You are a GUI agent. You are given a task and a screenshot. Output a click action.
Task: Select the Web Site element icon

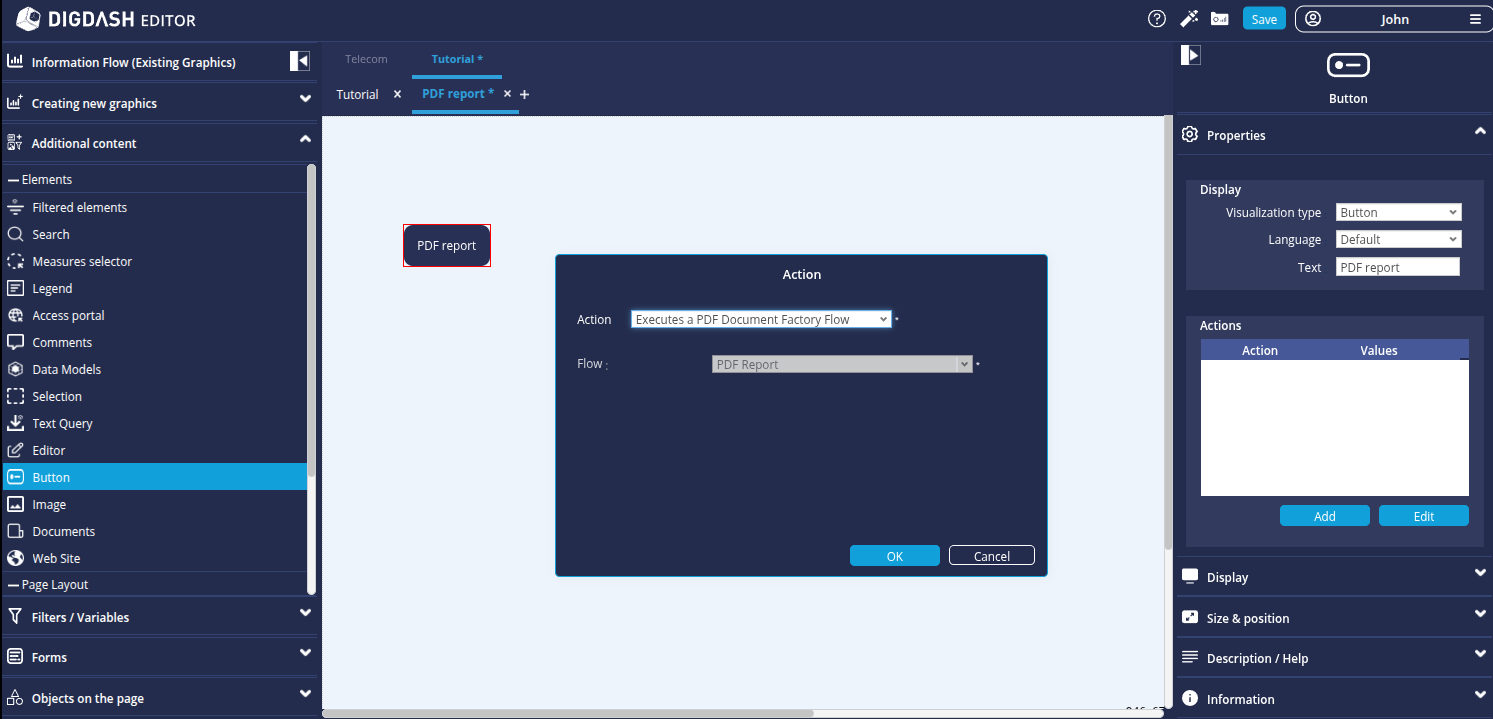tap(15, 558)
